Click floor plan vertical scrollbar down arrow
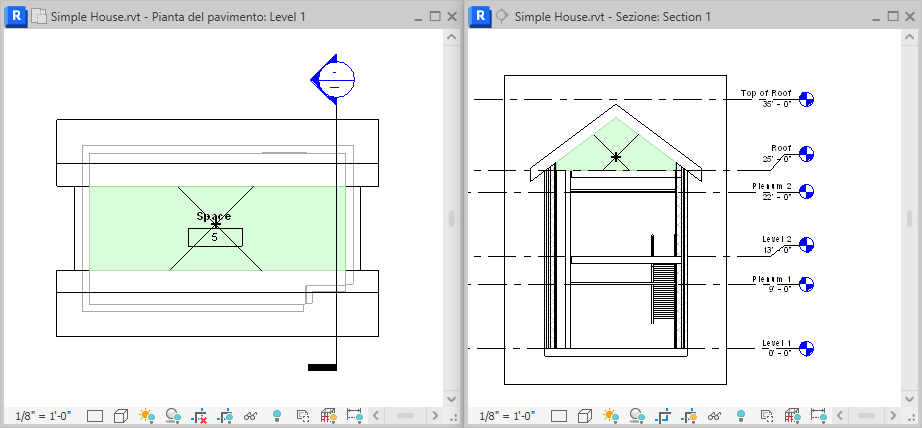The image size is (922, 428). coord(452,399)
